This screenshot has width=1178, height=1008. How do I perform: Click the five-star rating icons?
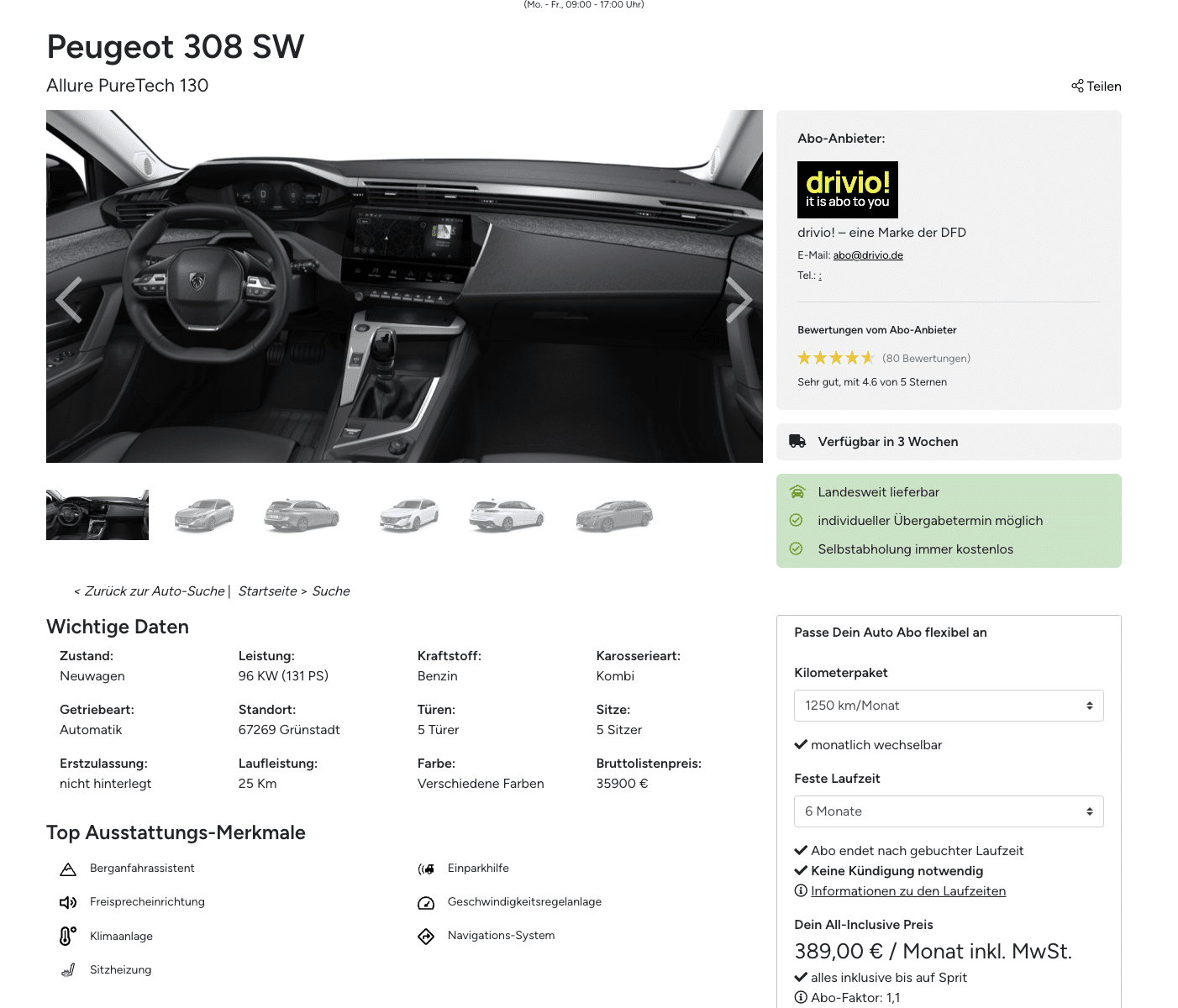tap(836, 358)
